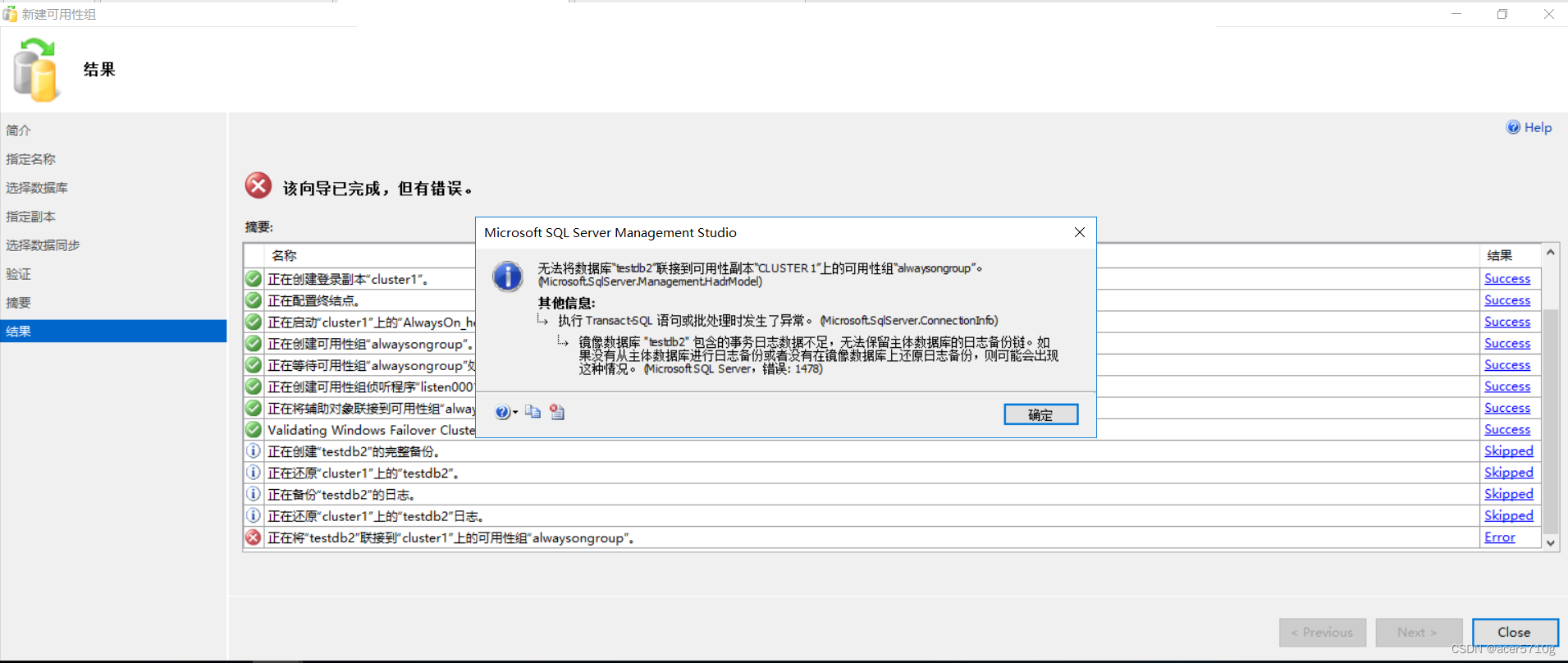Image resolution: width=1568 pixels, height=663 pixels.
Task: Click the large red error icon beside 该向导已完成
Action: coord(258,186)
